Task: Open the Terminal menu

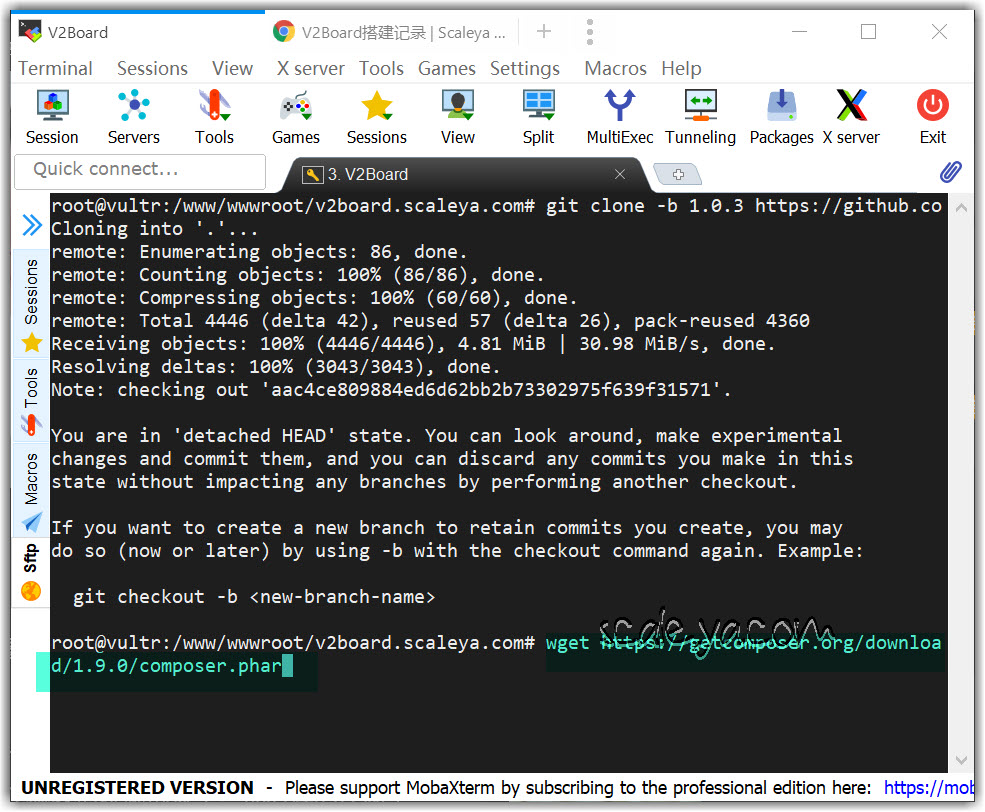Action: pos(55,68)
